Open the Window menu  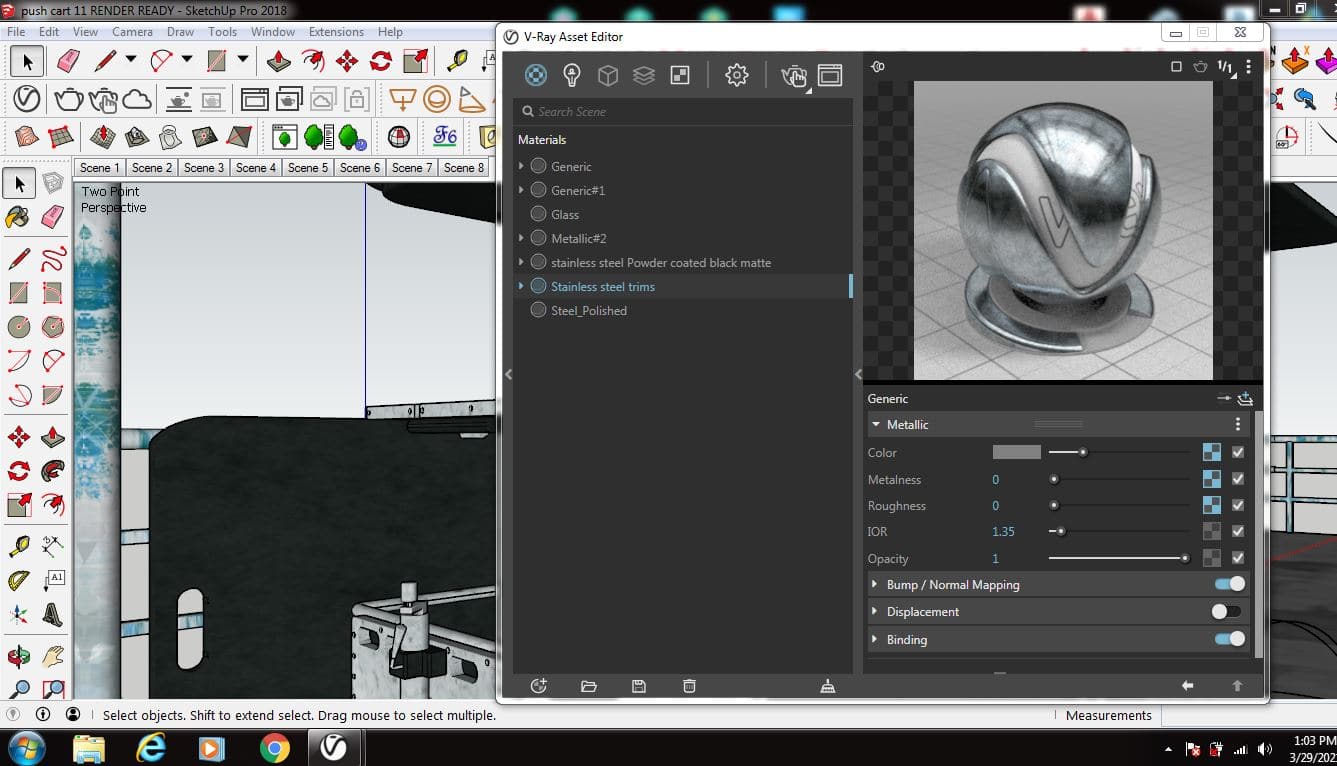(x=273, y=31)
